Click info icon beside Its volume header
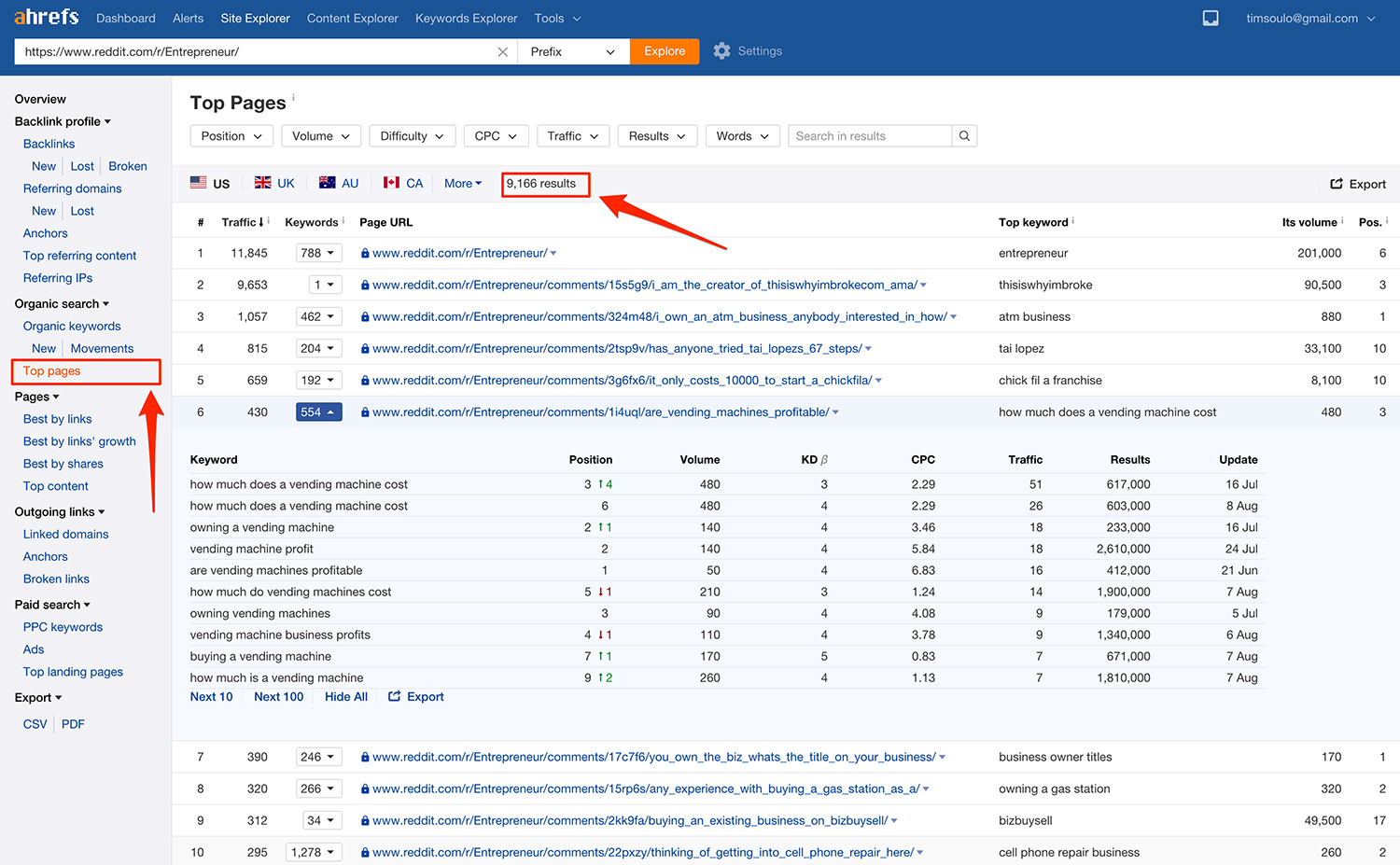 [x=1342, y=220]
